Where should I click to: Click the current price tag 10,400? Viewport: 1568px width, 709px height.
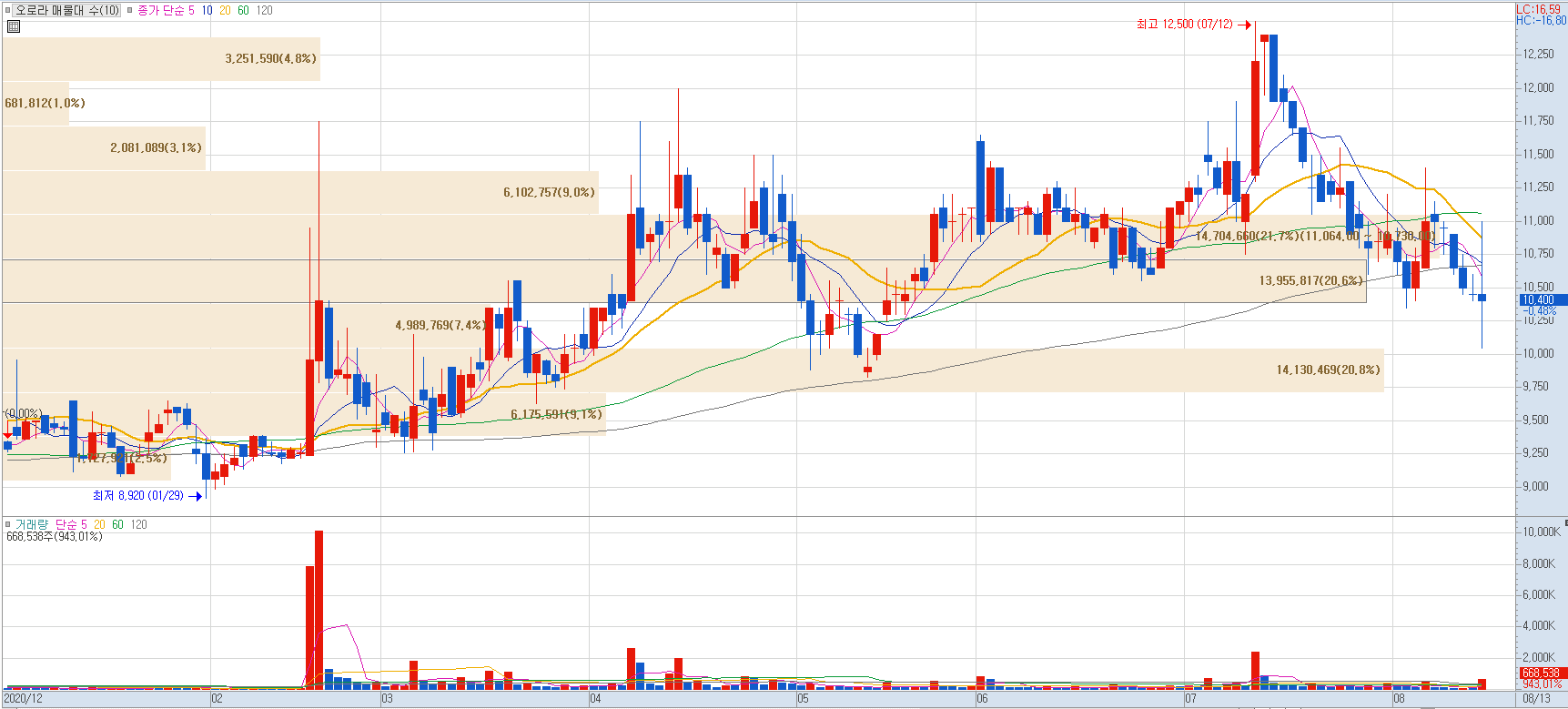1543,299
